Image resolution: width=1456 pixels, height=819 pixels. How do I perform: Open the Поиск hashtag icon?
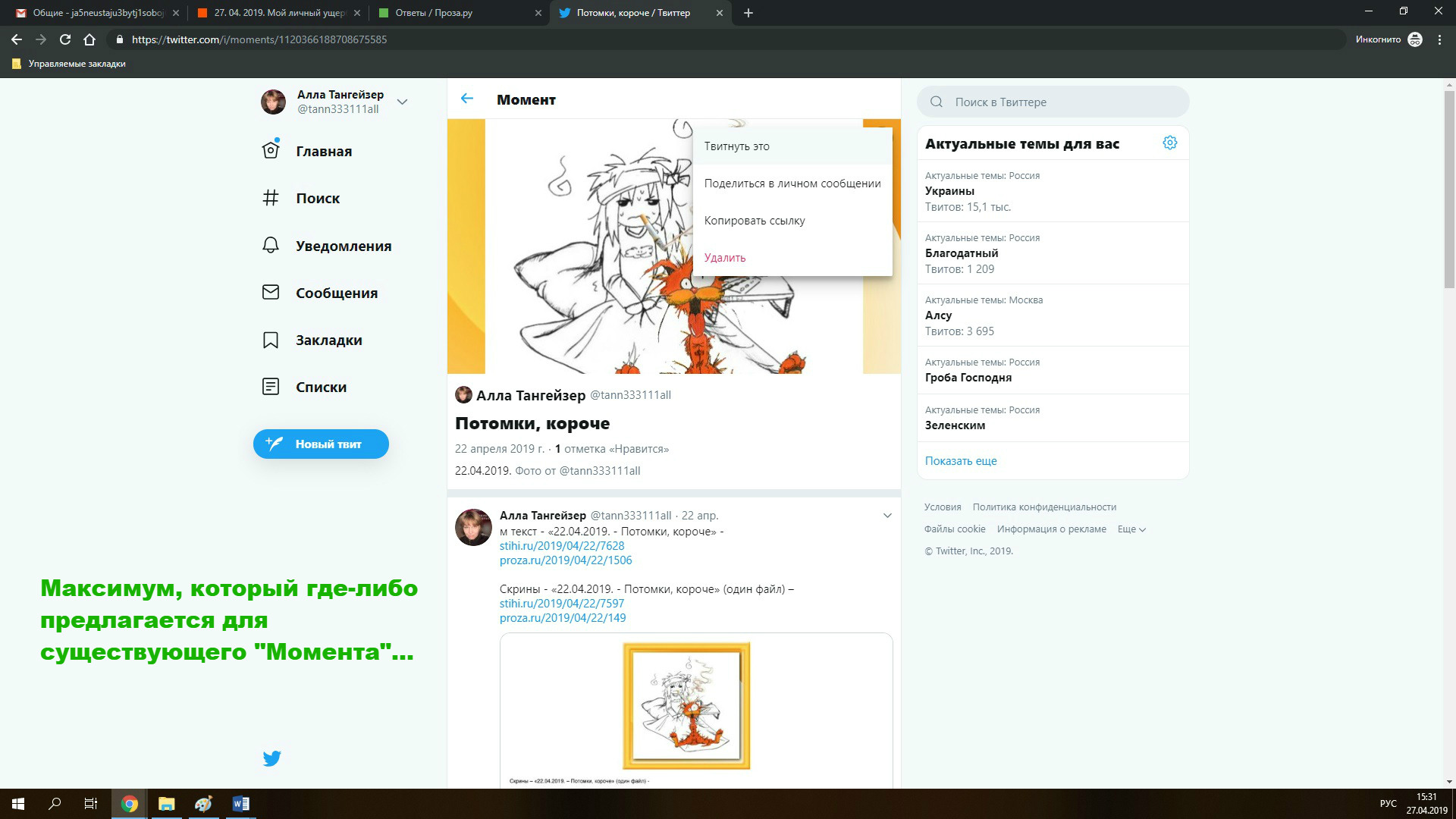point(271,198)
